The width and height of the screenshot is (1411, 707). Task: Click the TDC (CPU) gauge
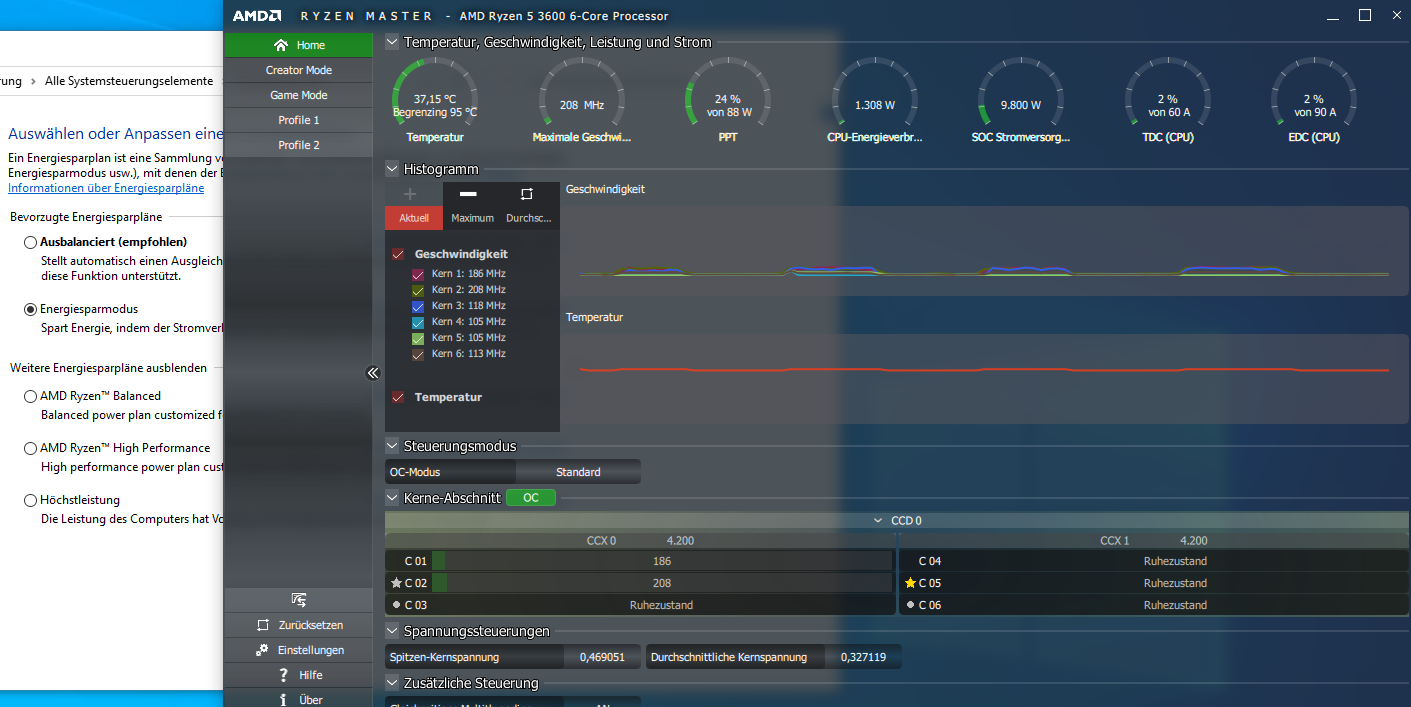click(x=1168, y=98)
